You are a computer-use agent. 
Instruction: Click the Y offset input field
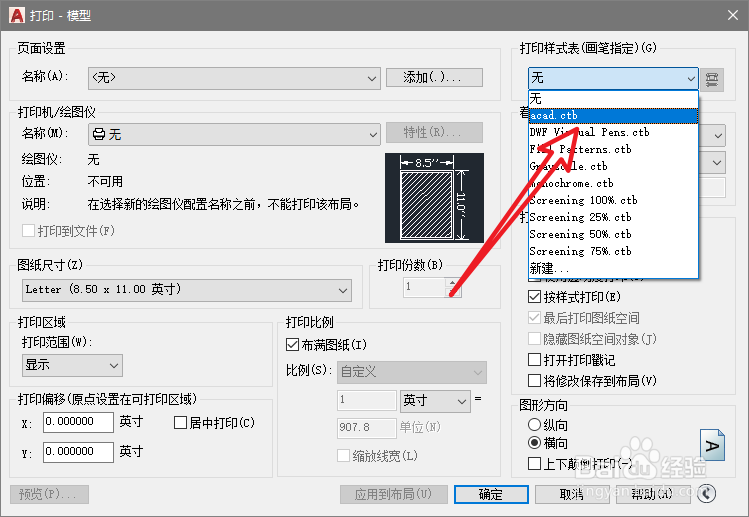click(78, 452)
